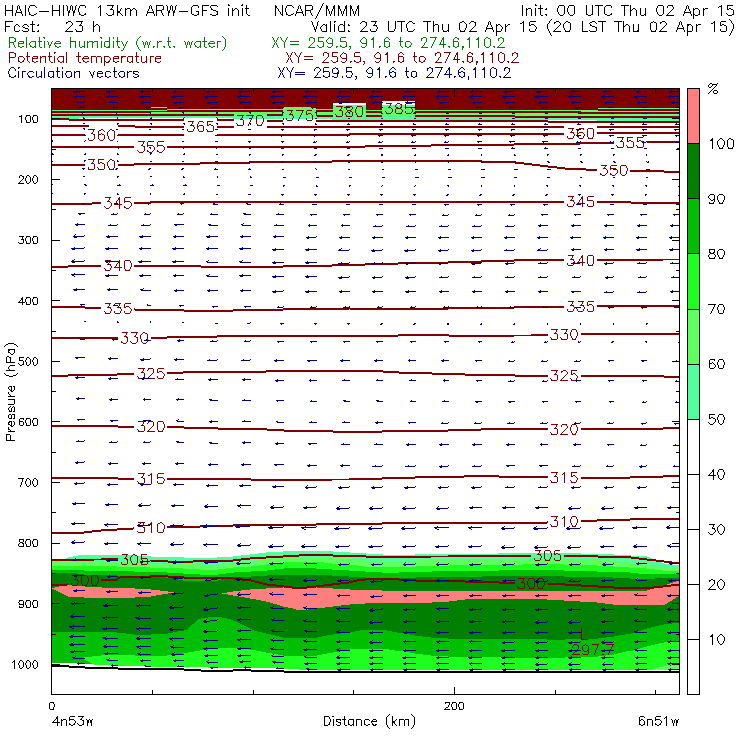
Task: Click the '365' contour label
Action: (201, 126)
